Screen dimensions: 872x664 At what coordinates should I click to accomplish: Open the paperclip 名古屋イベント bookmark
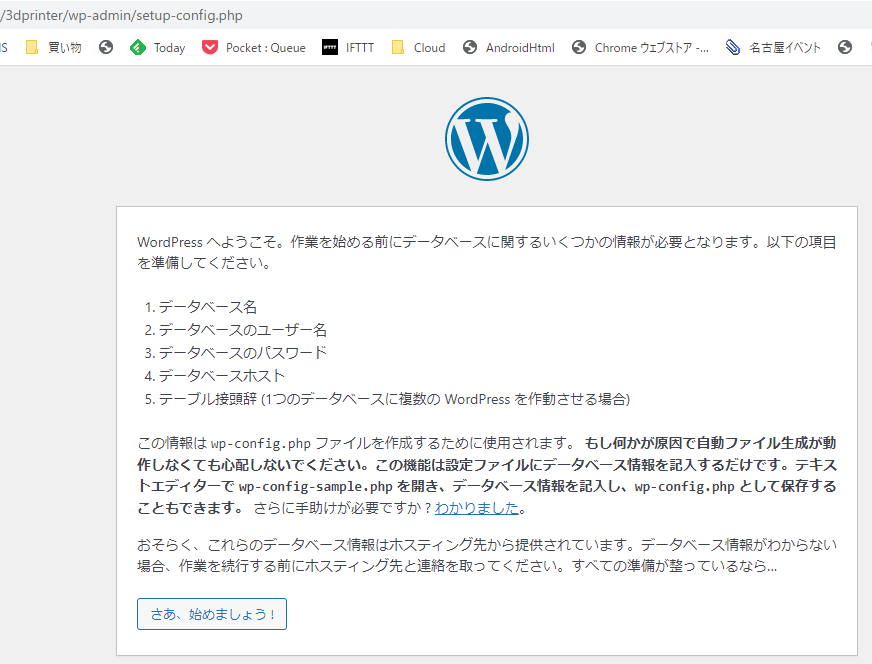point(773,48)
